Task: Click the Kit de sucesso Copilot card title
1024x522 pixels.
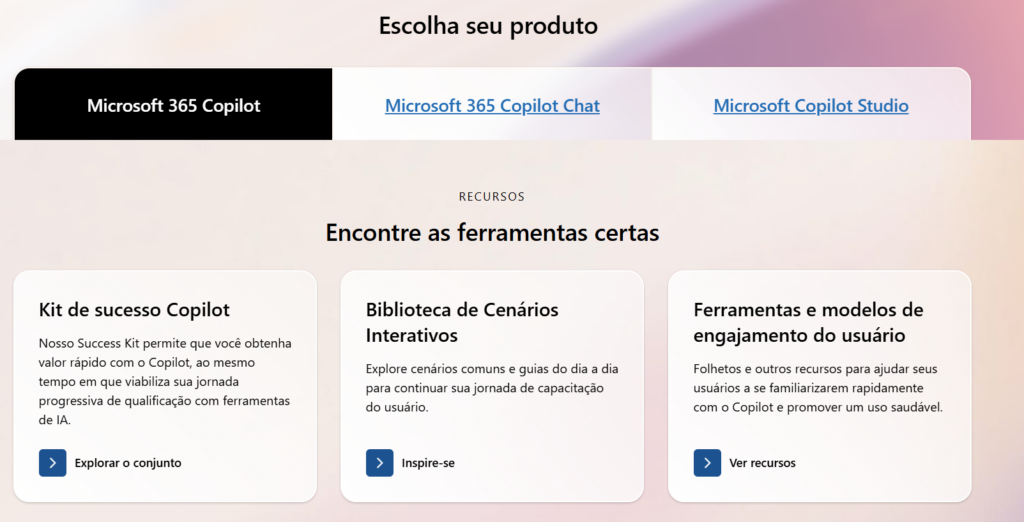Action: [134, 309]
